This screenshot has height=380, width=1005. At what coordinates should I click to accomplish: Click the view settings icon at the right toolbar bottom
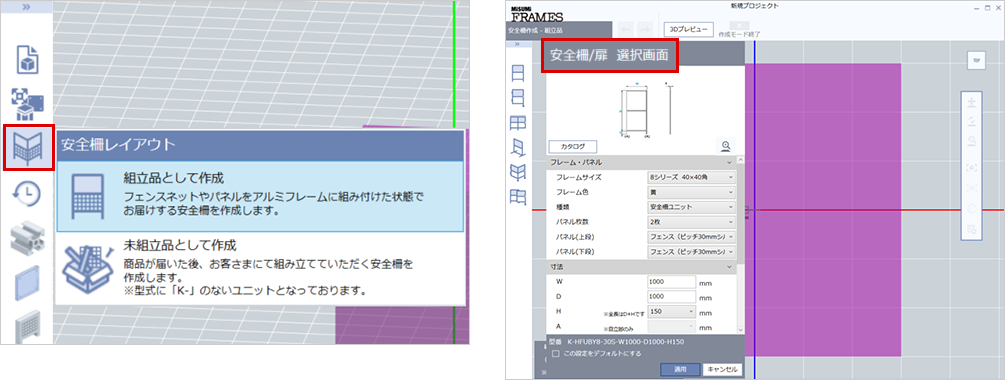[972, 229]
